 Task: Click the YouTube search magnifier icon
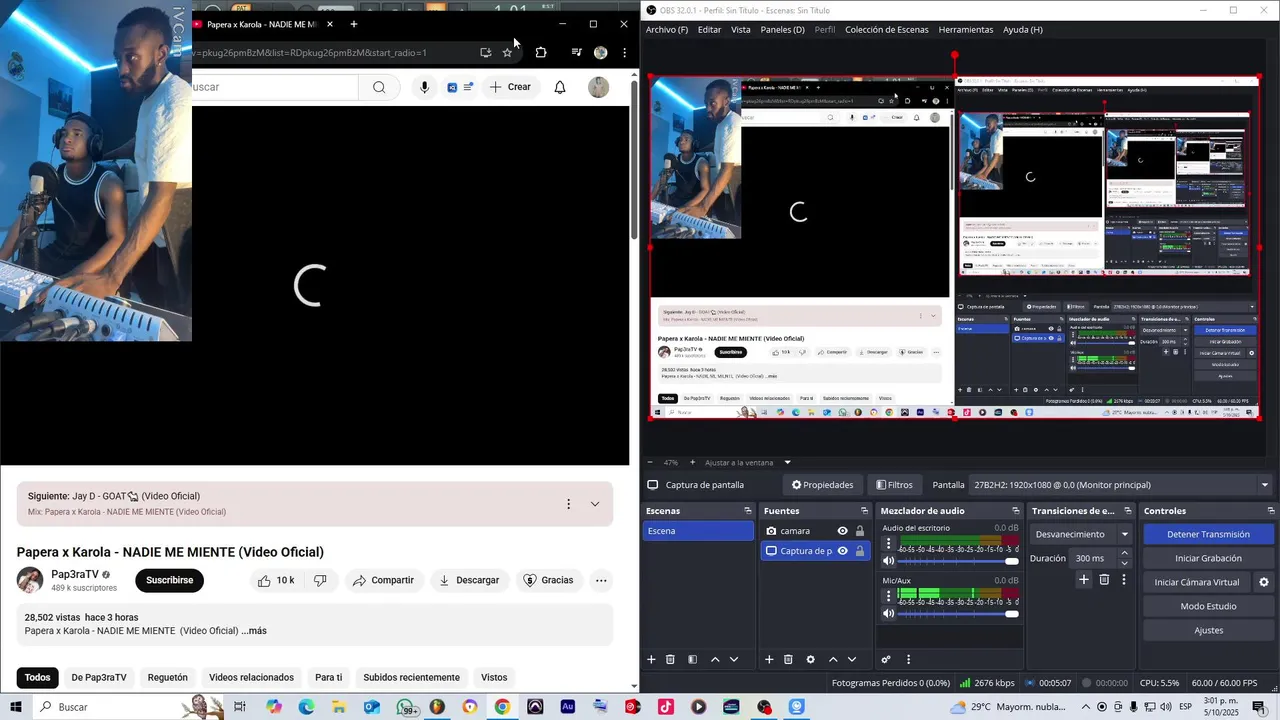(379, 87)
